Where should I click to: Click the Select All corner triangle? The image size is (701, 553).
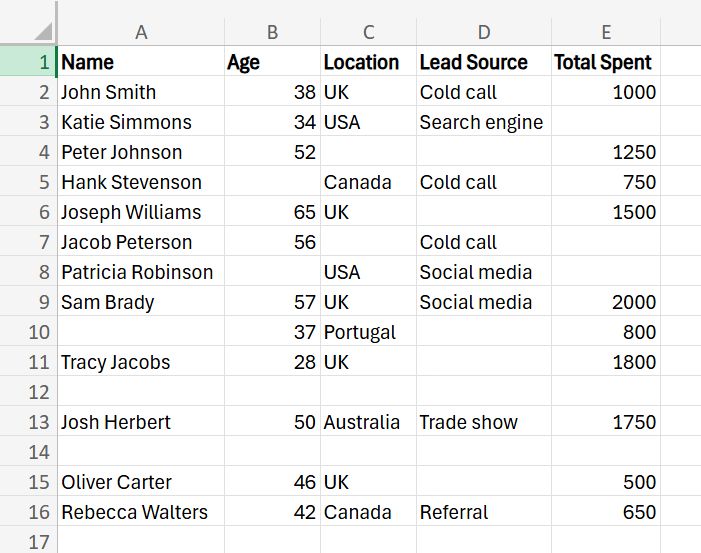point(38,31)
